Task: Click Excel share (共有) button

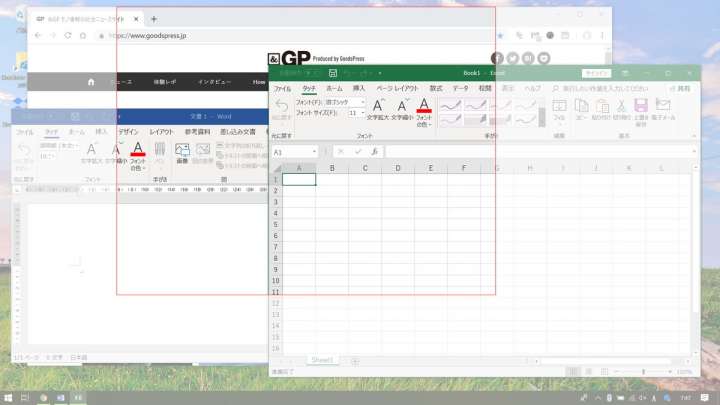Action: [680, 89]
